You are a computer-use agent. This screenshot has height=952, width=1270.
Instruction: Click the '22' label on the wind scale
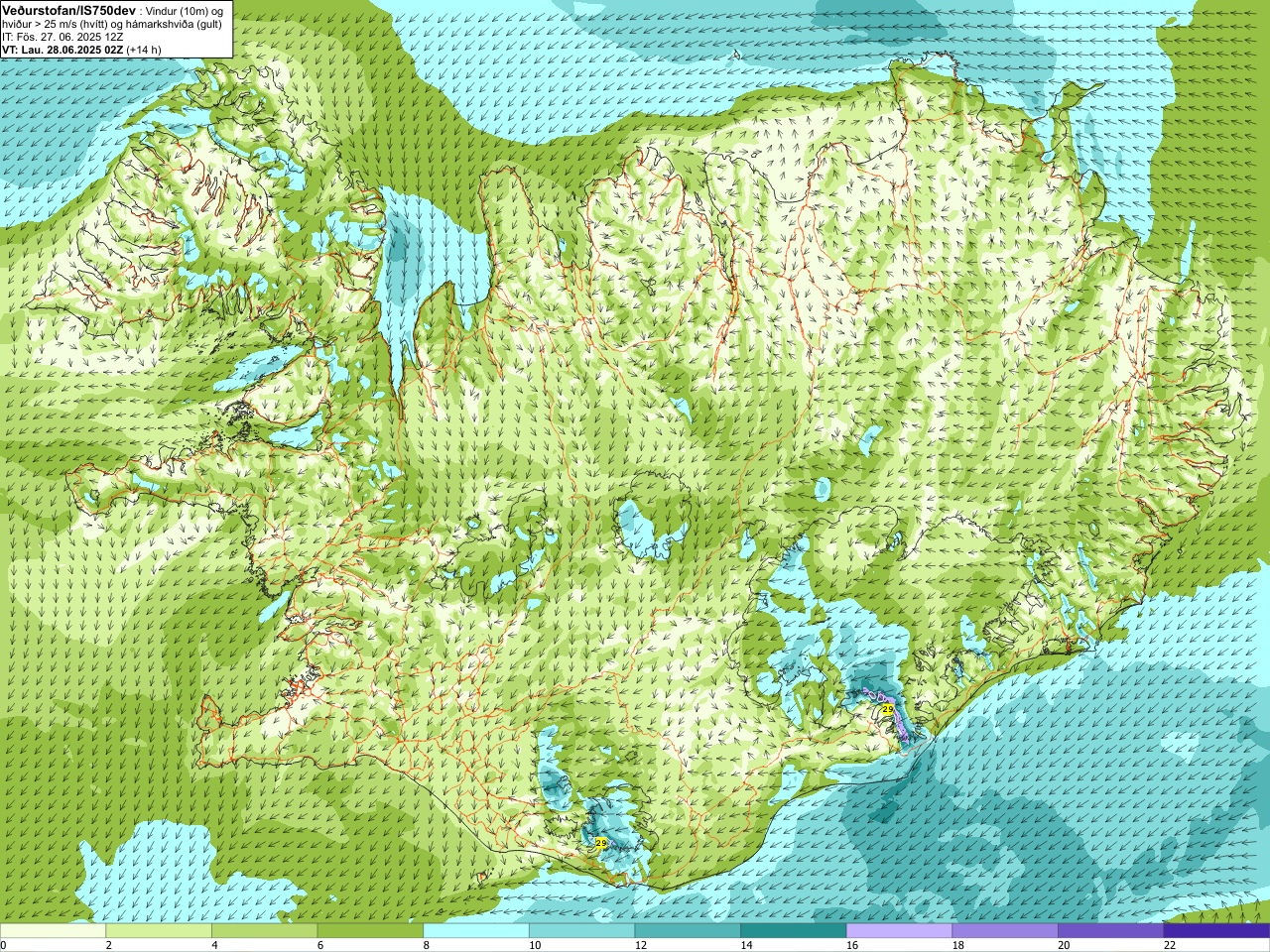[x=1170, y=945]
